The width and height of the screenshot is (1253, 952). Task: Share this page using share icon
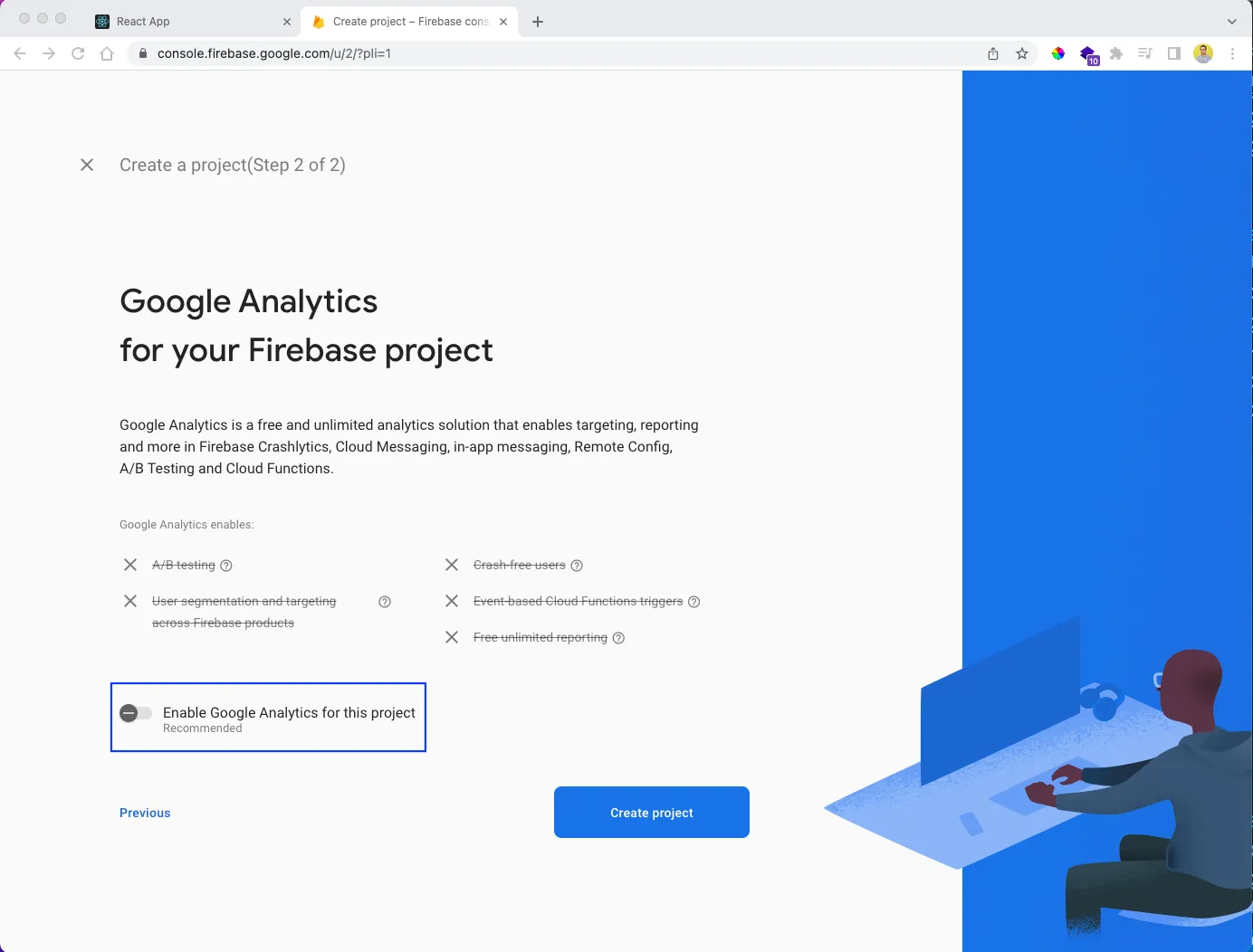(993, 53)
